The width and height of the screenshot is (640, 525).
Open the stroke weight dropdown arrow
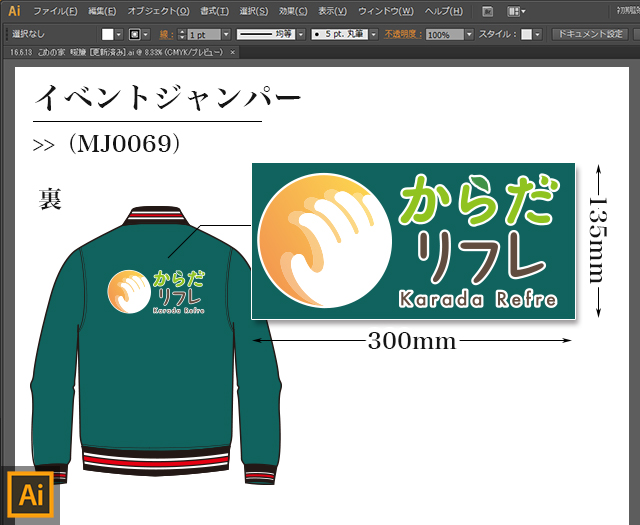pos(226,35)
